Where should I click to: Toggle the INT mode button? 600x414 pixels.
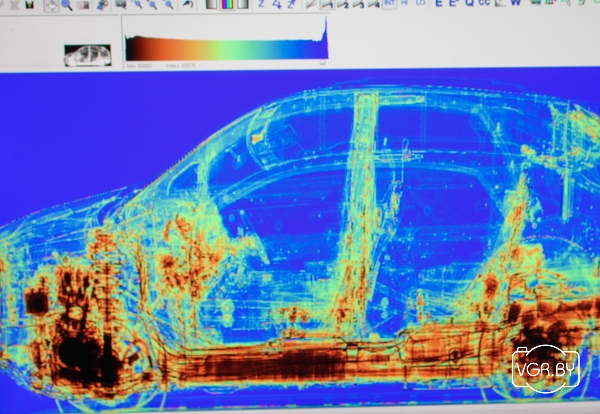tap(389, 3)
